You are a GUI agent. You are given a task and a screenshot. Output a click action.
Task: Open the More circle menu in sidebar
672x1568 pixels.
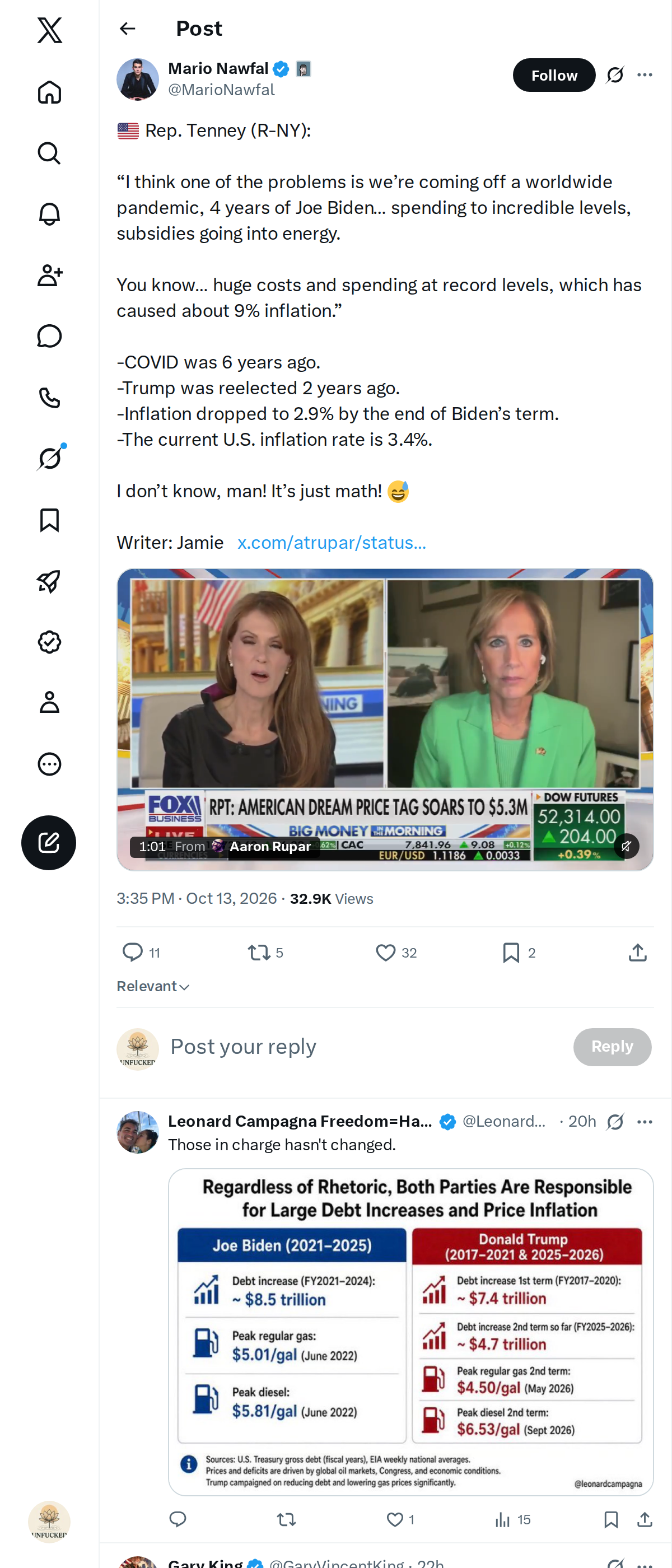49,764
